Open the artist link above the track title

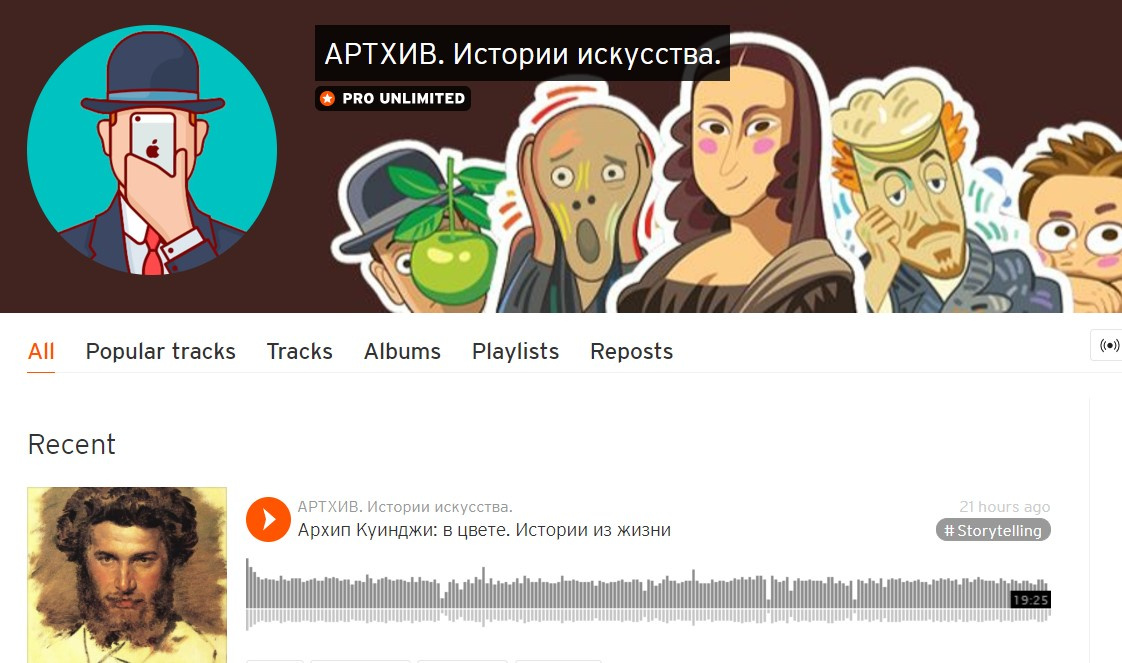[405, 507]
